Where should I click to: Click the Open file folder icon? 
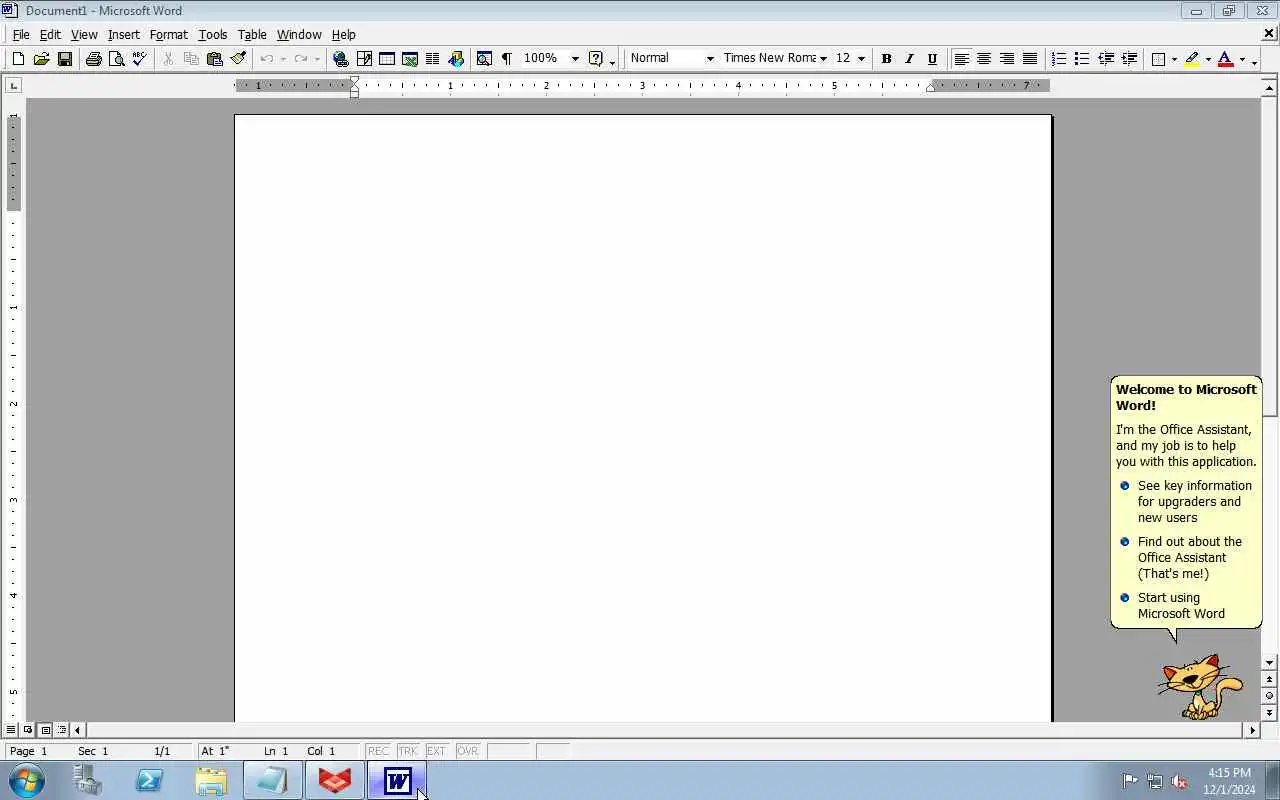point(41,59)
